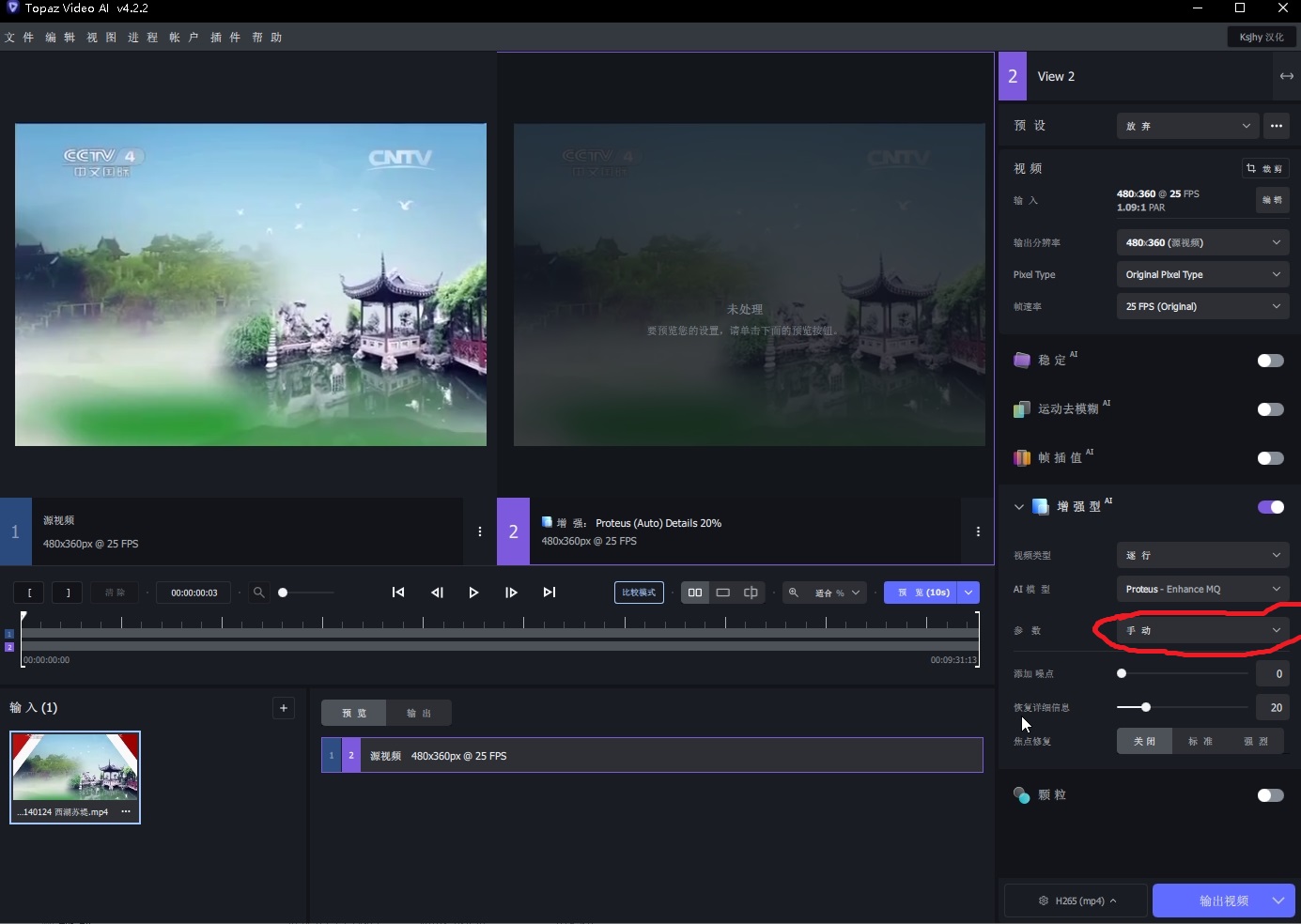
Task: Open the preset three-dot options button
Action: click(x=1276, y=126)
